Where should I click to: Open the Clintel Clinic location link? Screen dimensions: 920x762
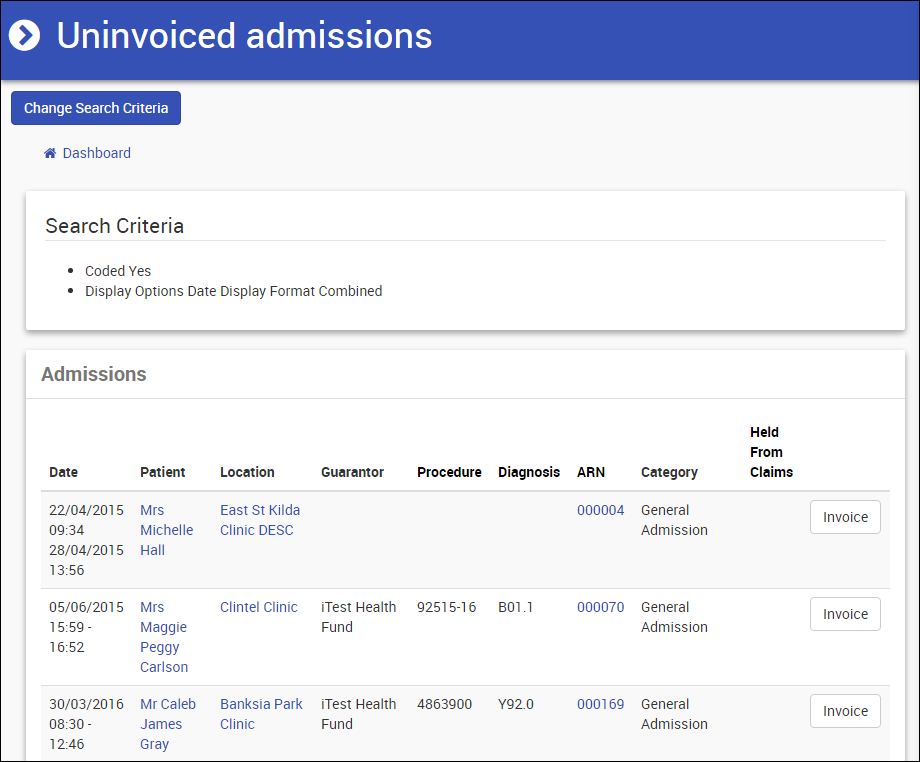point(259,607)
